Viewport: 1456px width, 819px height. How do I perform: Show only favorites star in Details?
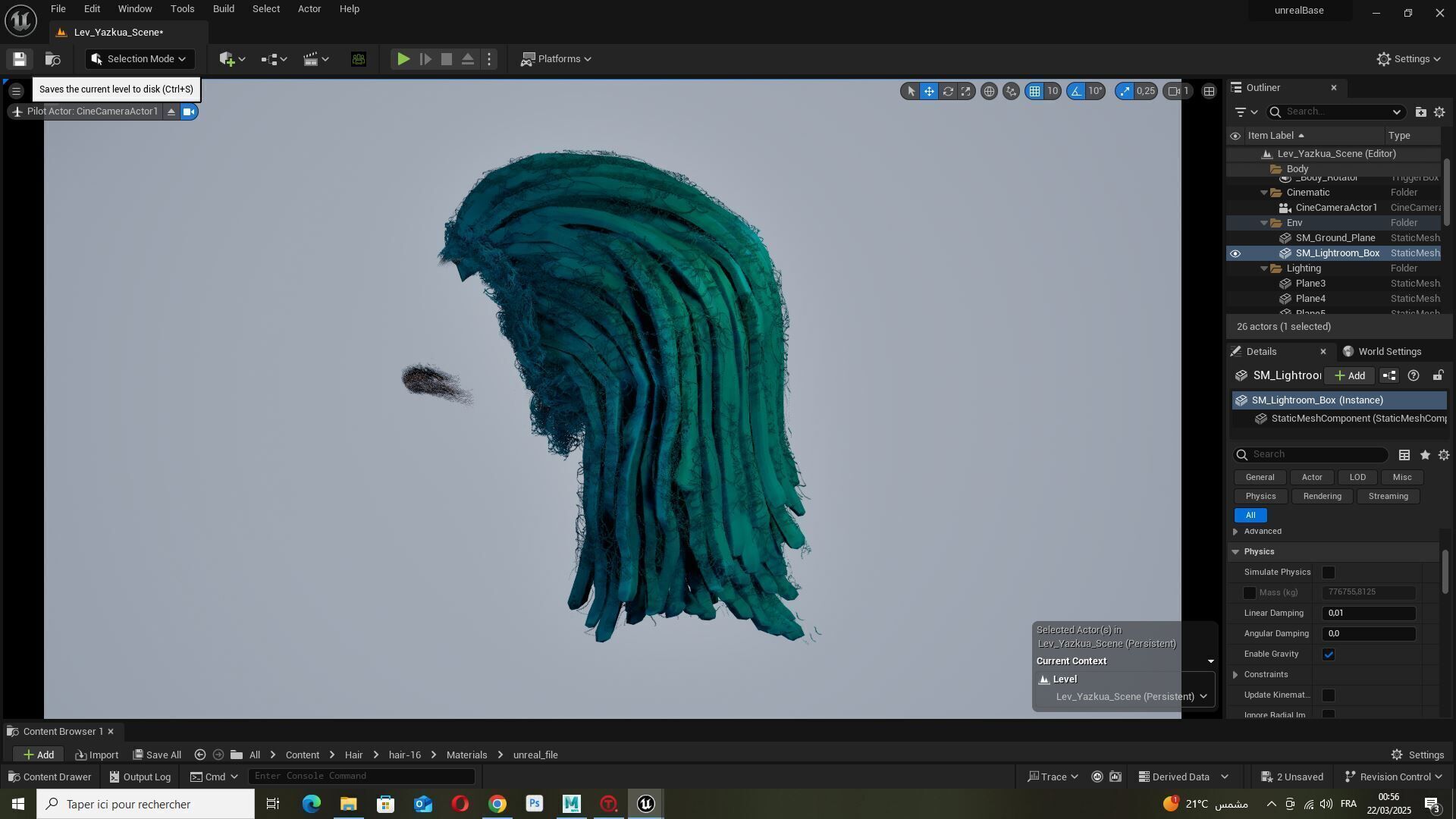1425,455
